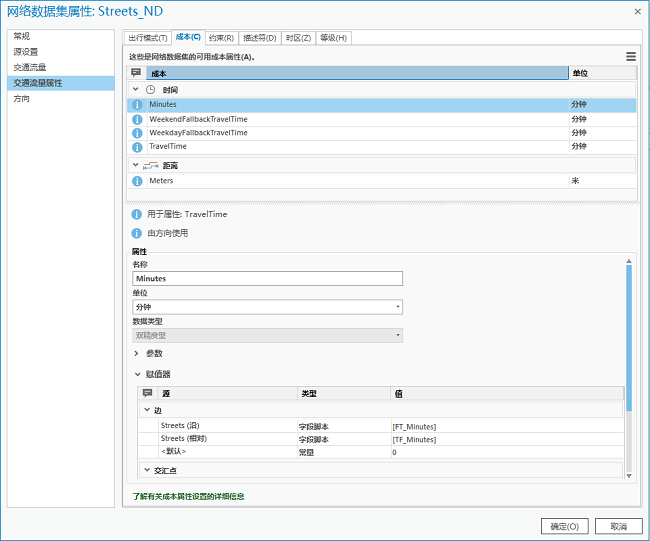Open the hamburger options menu for cost attributes
The width and height of the screenshot is (650, 541).
point(631,57)
